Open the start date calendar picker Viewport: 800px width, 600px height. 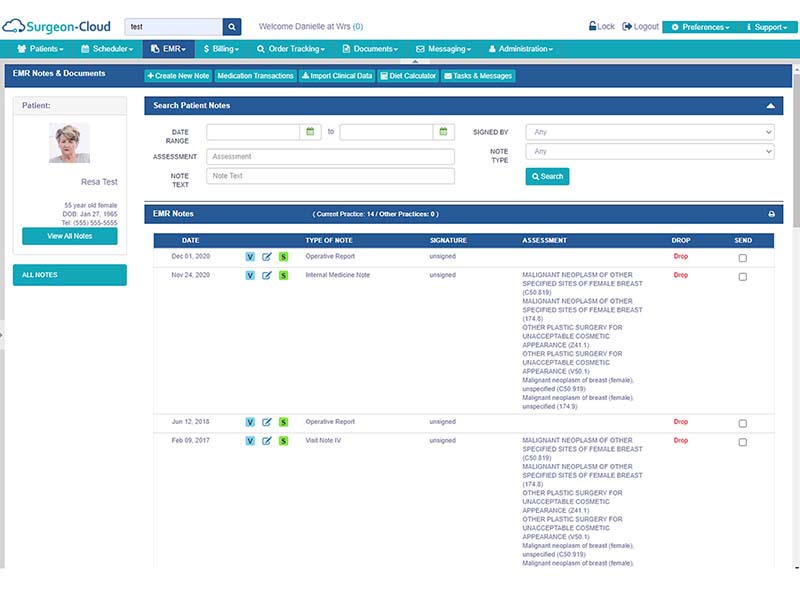click(310, 132)
